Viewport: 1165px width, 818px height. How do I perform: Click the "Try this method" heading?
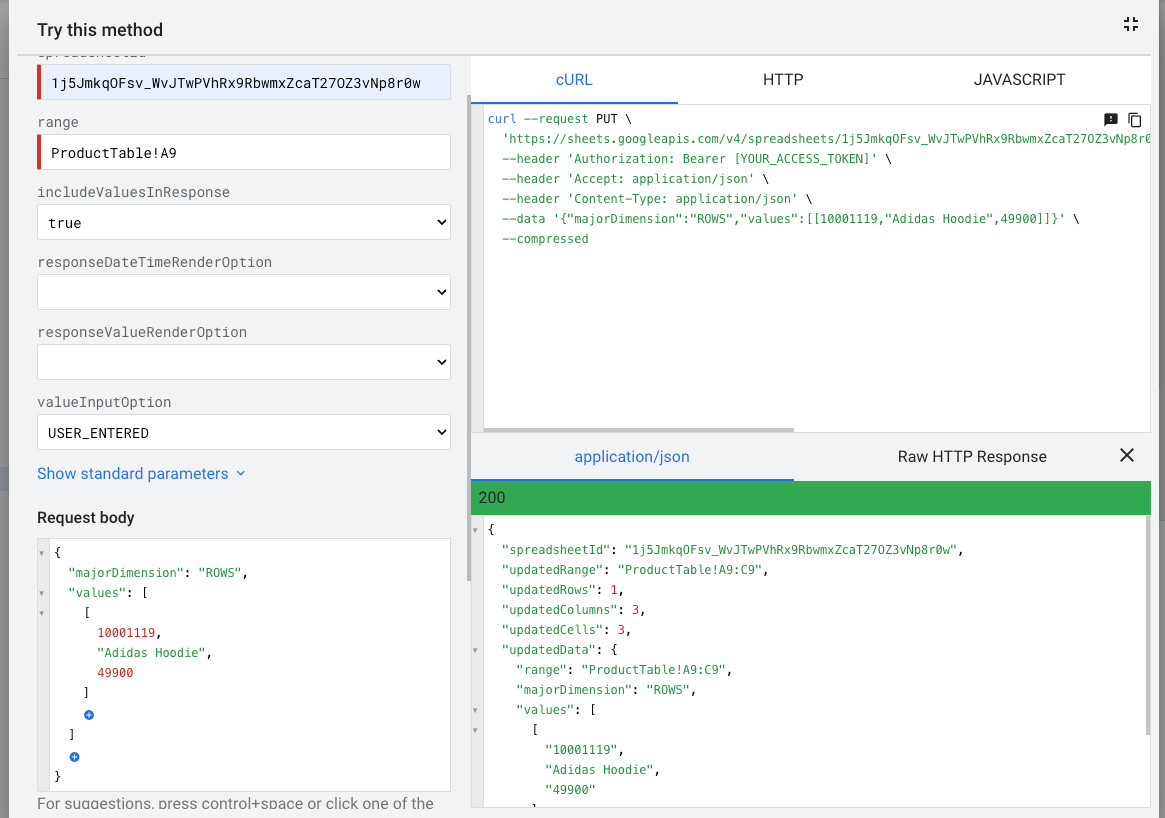(100, 30)
